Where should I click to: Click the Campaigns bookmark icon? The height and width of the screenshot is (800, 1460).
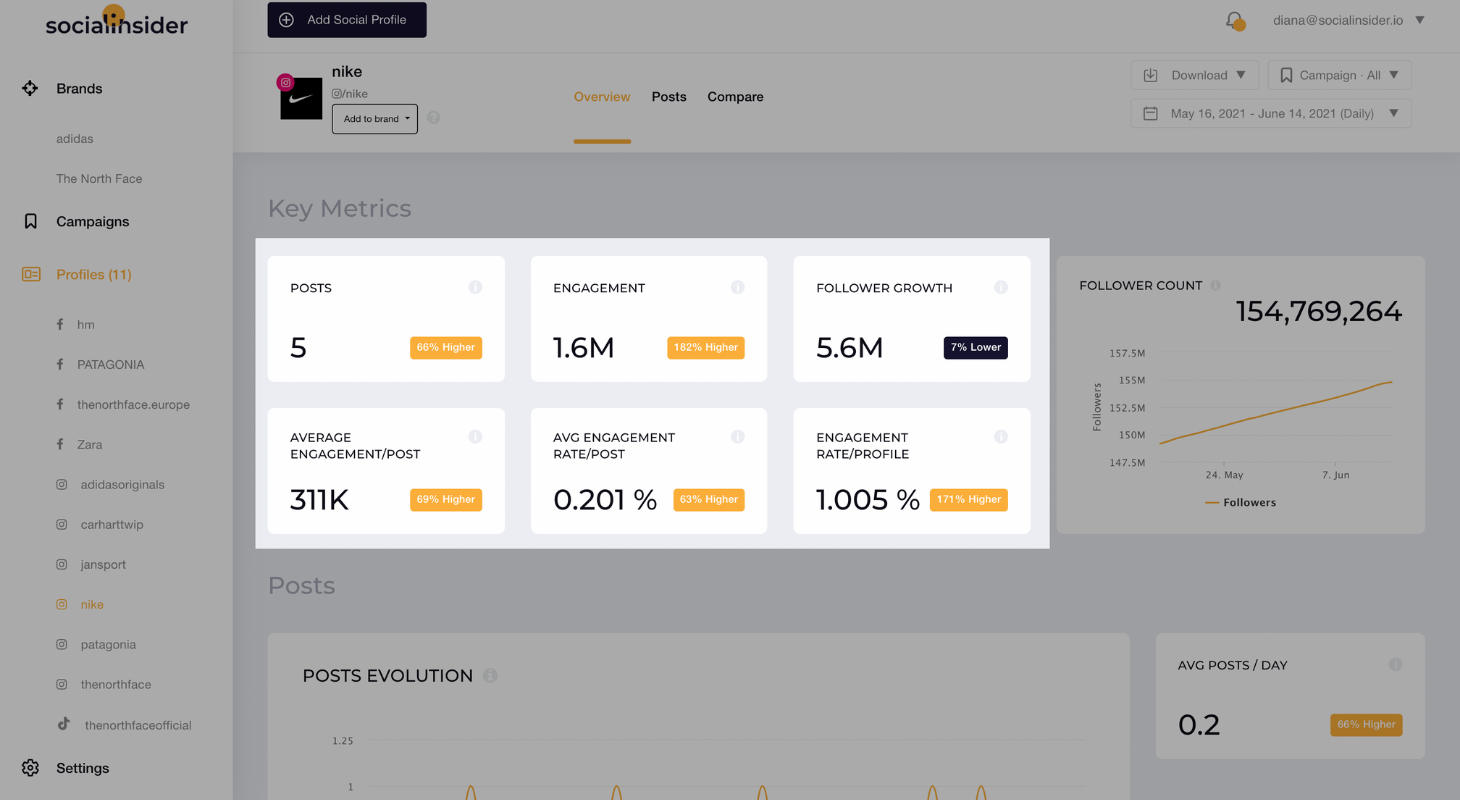30,221
